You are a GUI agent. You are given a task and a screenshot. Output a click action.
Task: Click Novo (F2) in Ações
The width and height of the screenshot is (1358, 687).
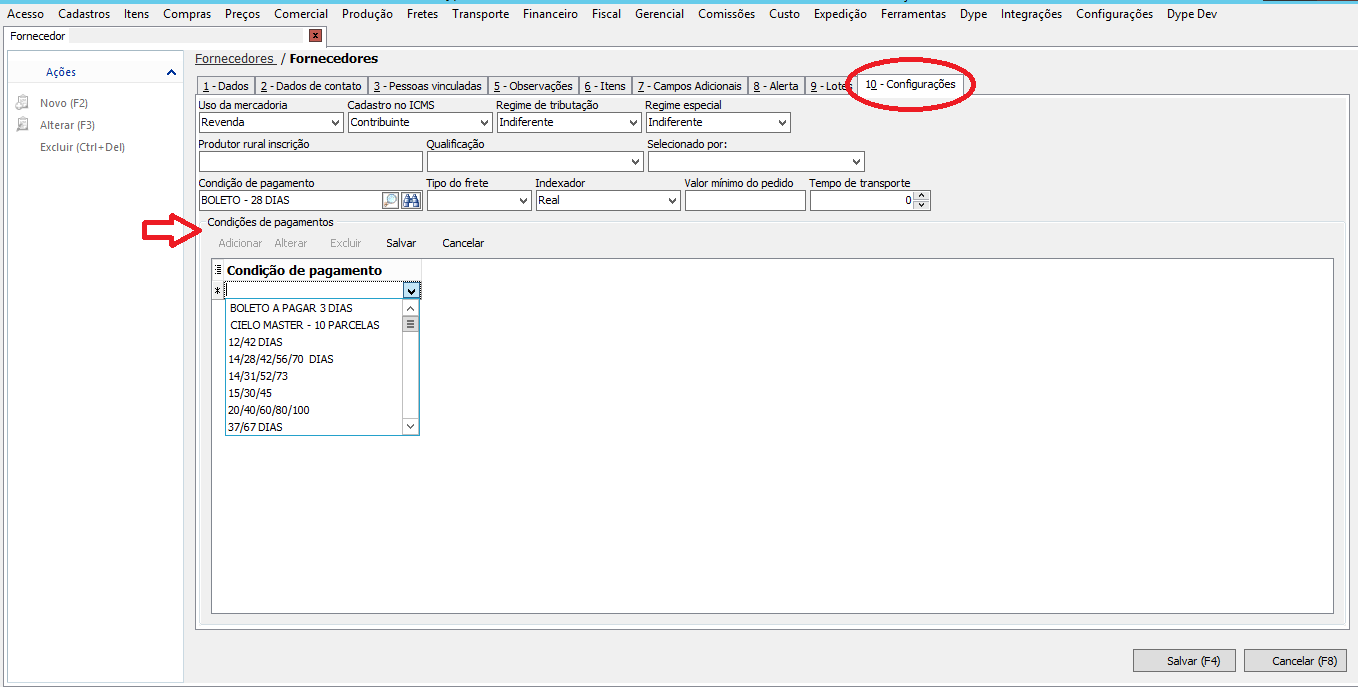click(65, 103)
